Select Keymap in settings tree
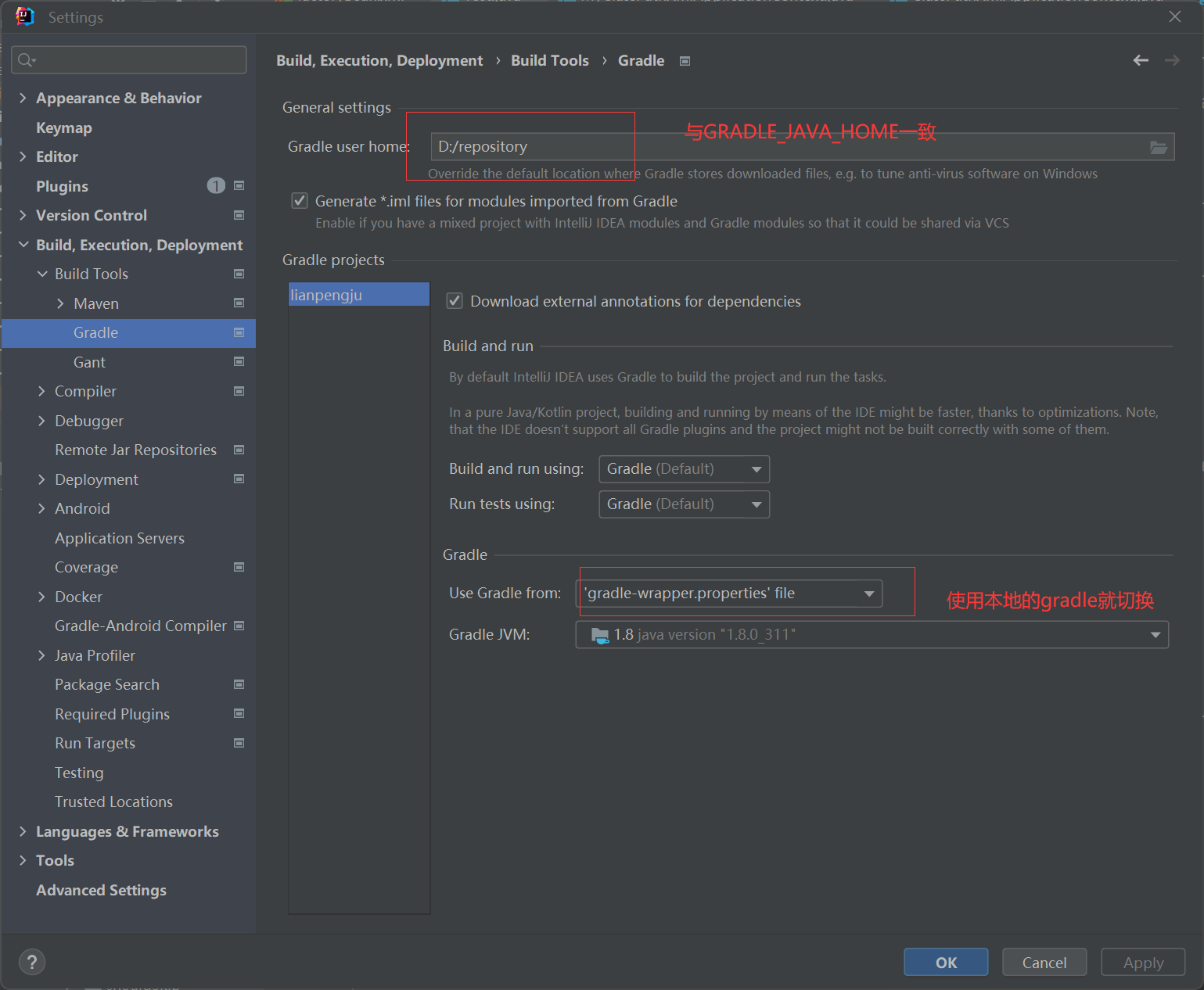Screen dimensions: 1204x990 [x=64, y=127]
